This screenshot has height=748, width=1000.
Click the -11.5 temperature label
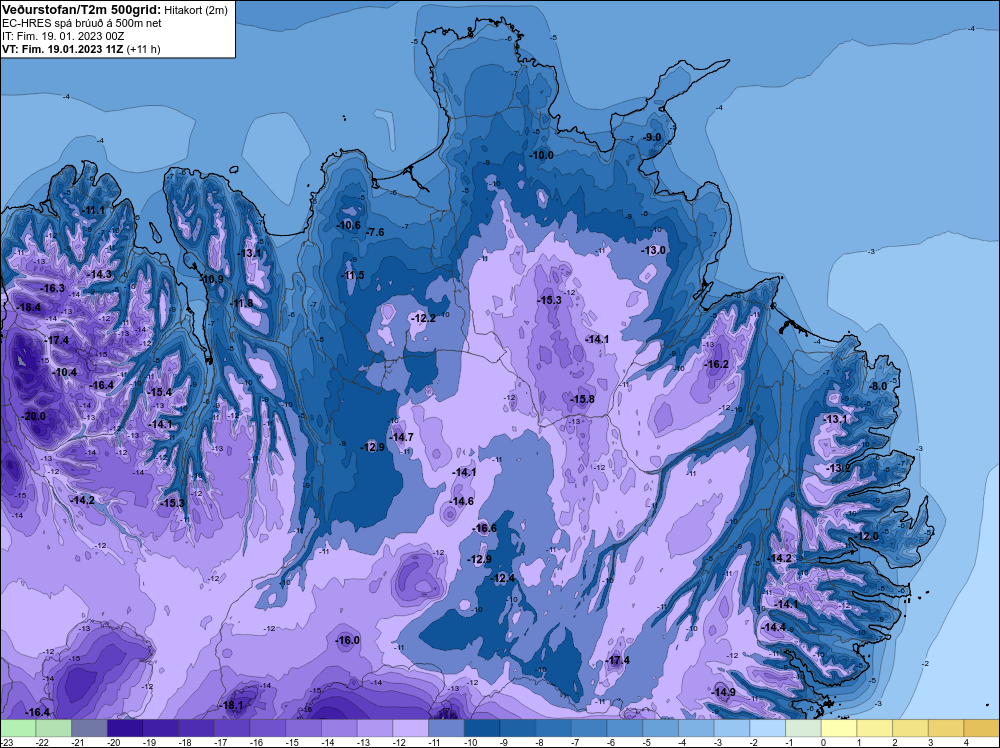(x=352, y=275)
